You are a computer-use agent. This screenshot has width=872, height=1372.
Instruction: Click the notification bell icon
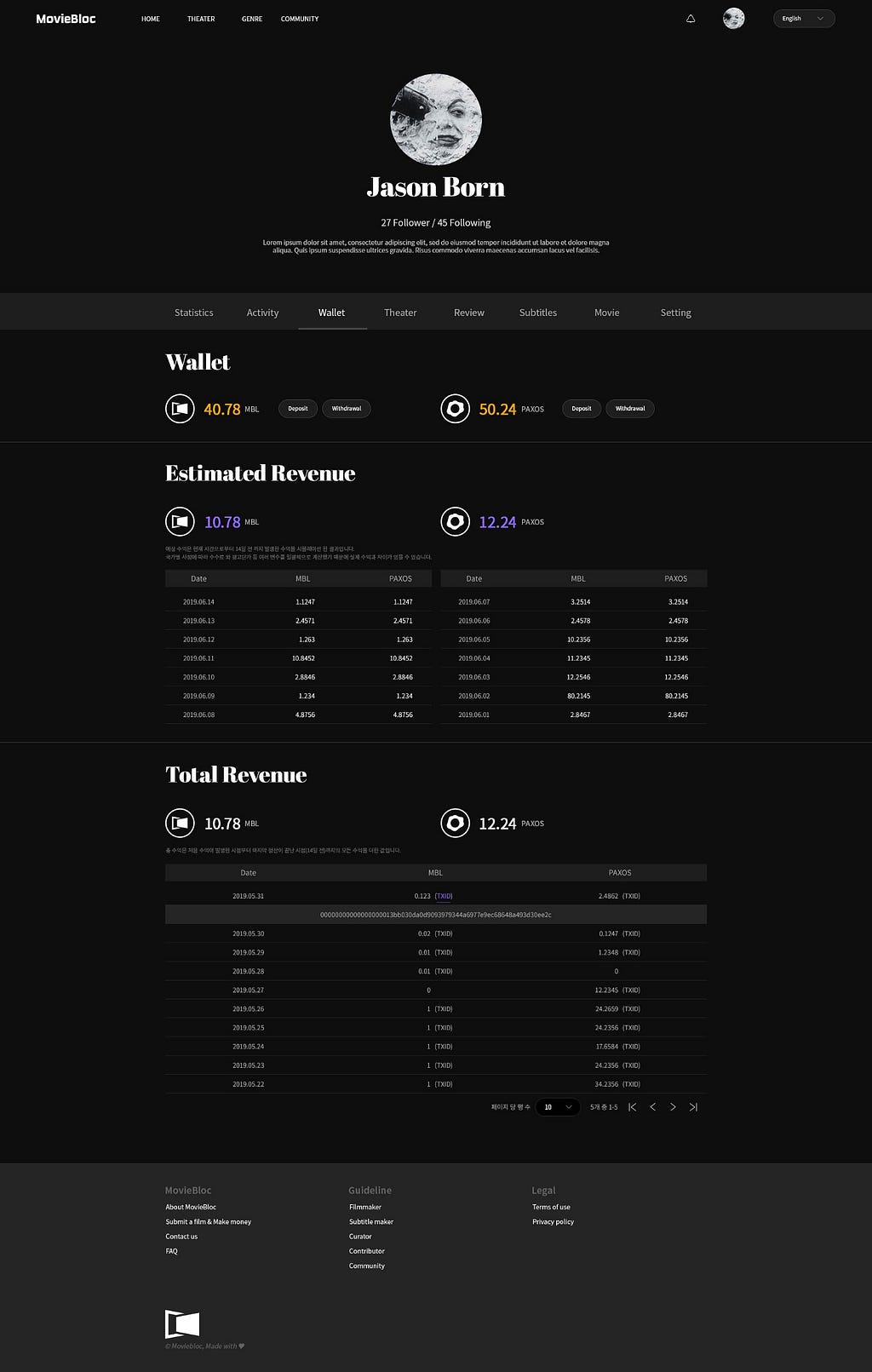691,19
